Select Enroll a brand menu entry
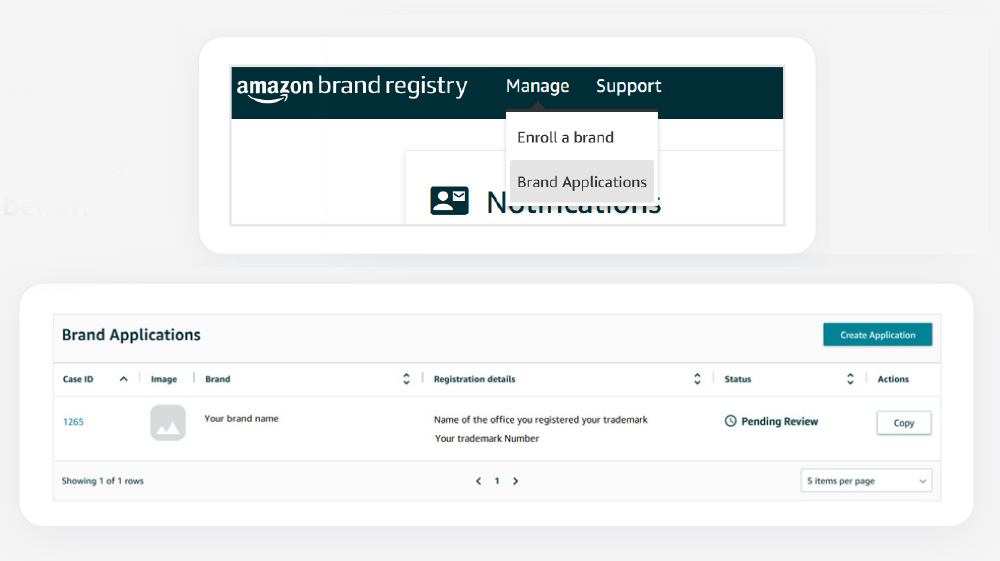 tap(565, 138)
